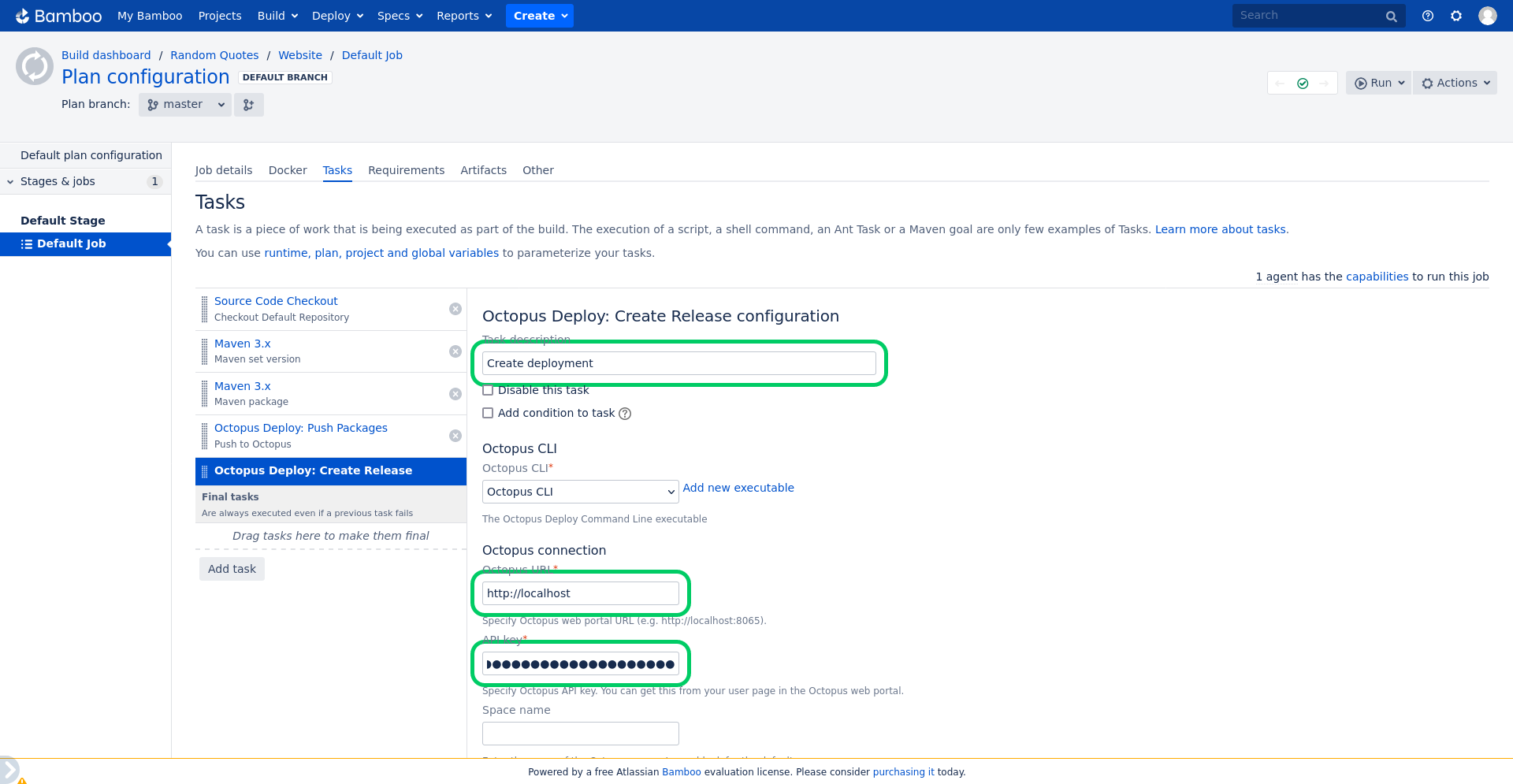Open the help question-mark icon
Viewport: 1513px width, 784px height.
pos(1428,16)
